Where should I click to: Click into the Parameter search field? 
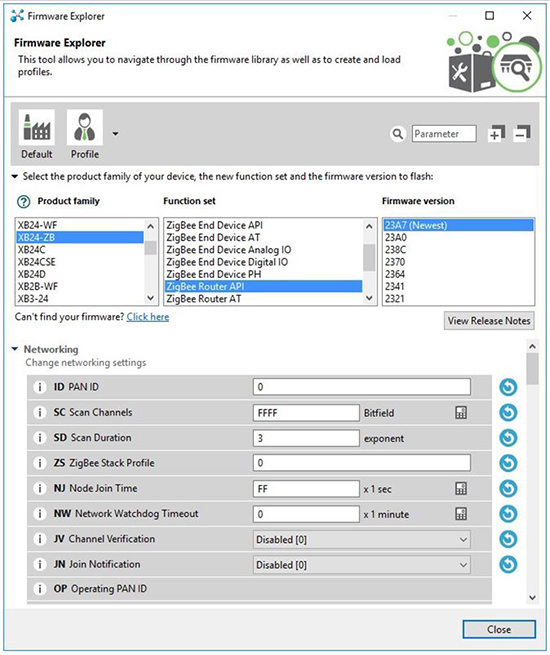pos(444,134)
